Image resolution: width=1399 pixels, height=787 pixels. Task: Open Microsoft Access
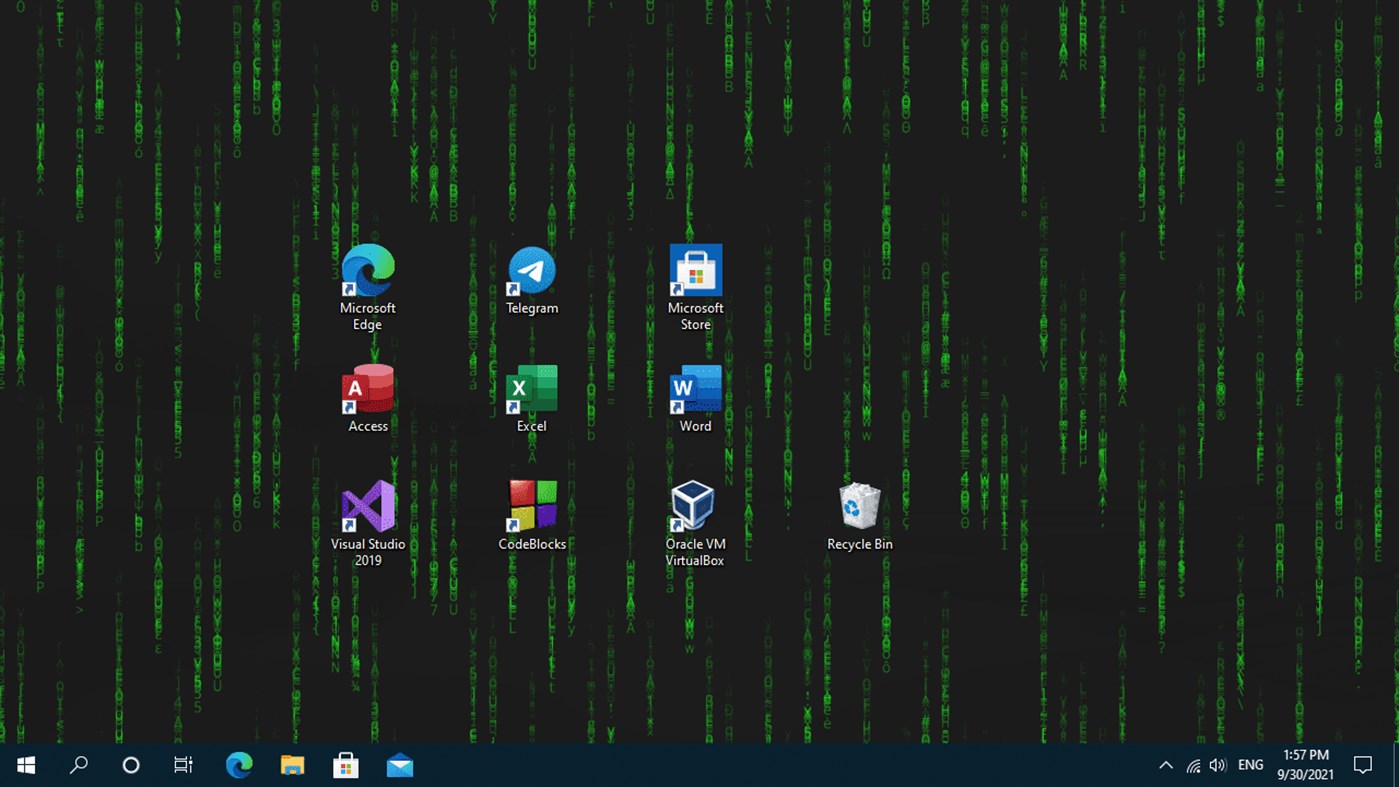pyautogui.click(x=367, y=389)
